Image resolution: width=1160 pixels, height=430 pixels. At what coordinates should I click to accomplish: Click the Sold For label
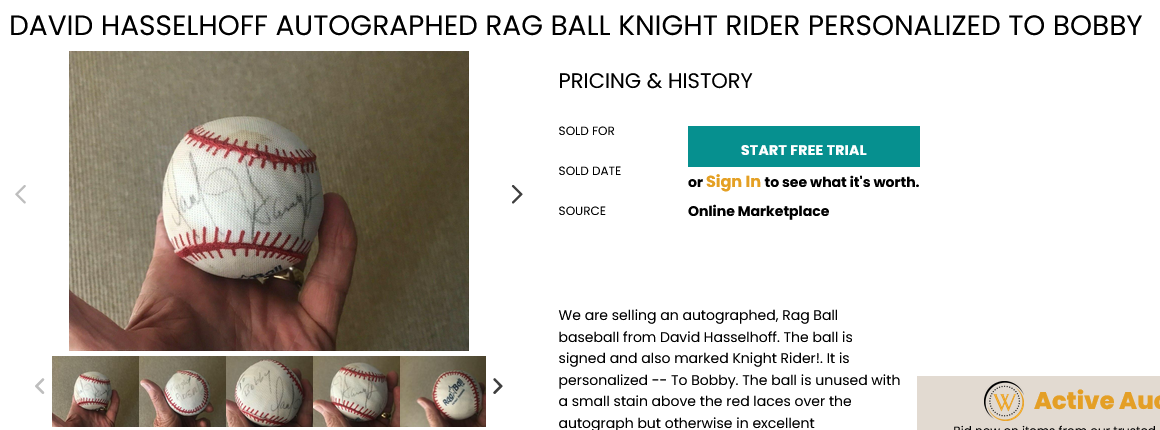tap(587, 131)
